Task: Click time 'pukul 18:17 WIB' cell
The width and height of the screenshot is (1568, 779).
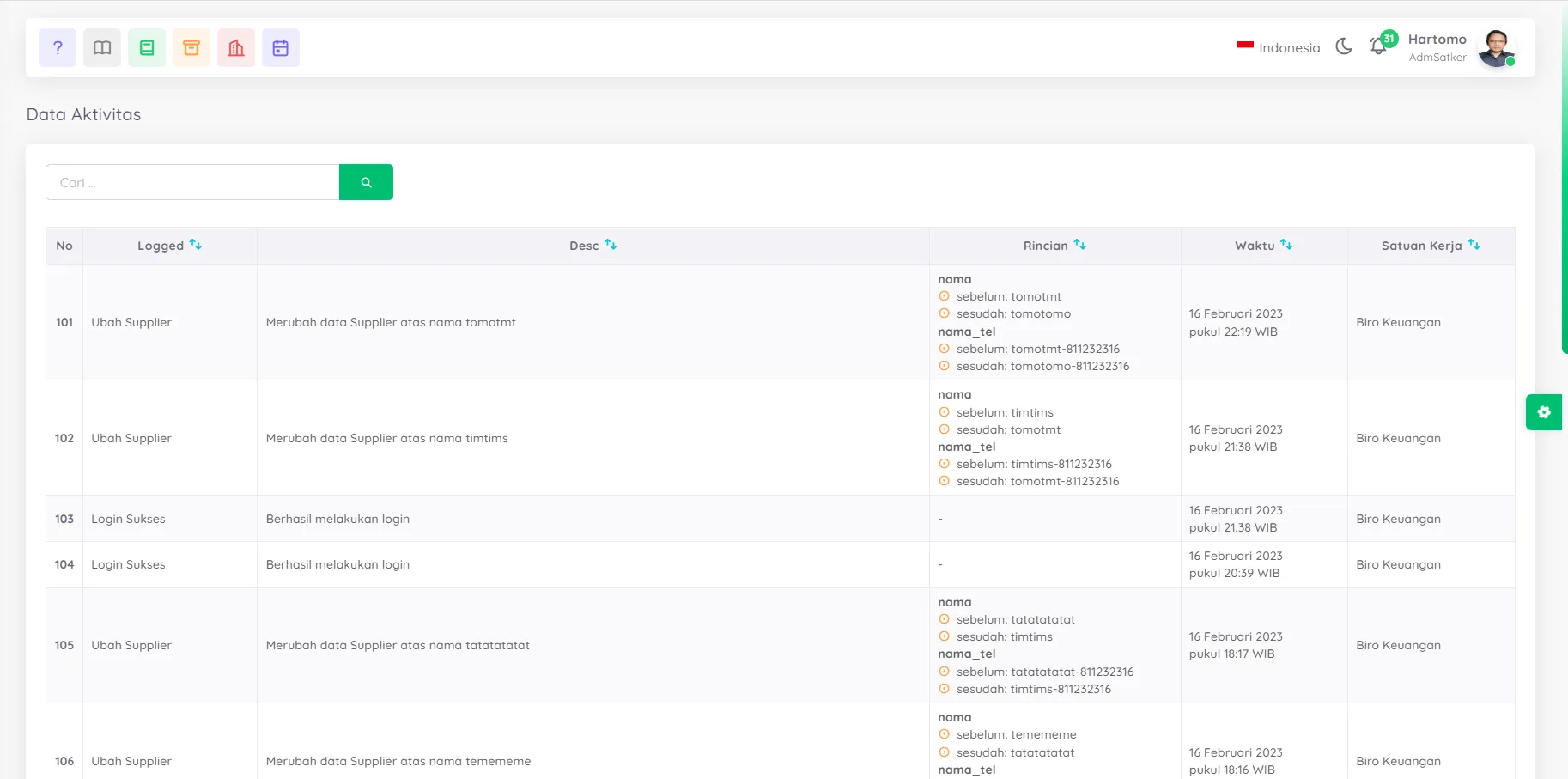Action: 1231,654
